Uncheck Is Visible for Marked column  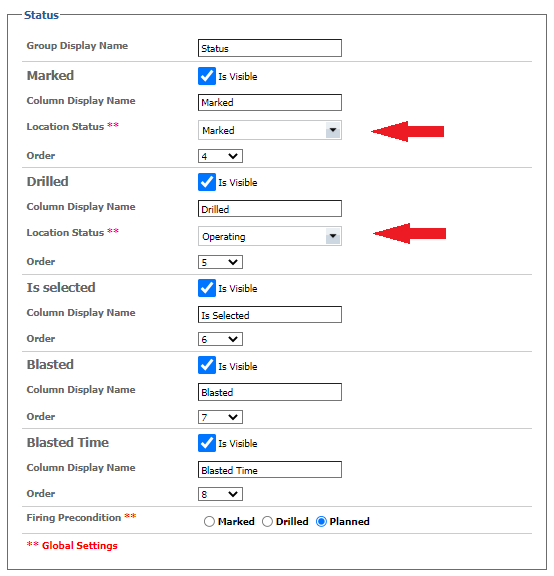click(206, 76)
